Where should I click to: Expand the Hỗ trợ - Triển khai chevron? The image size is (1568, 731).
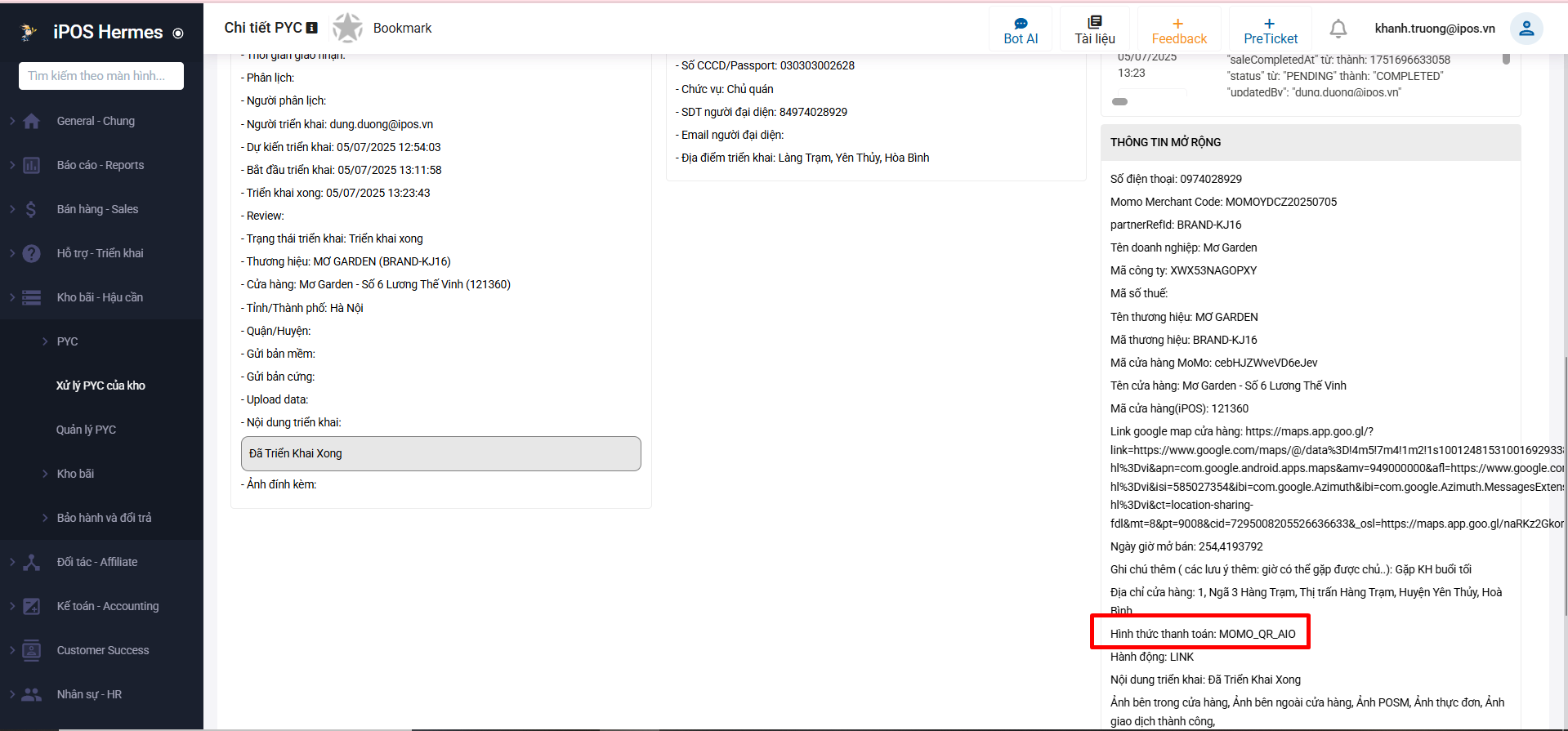click(x=12, y=253)
